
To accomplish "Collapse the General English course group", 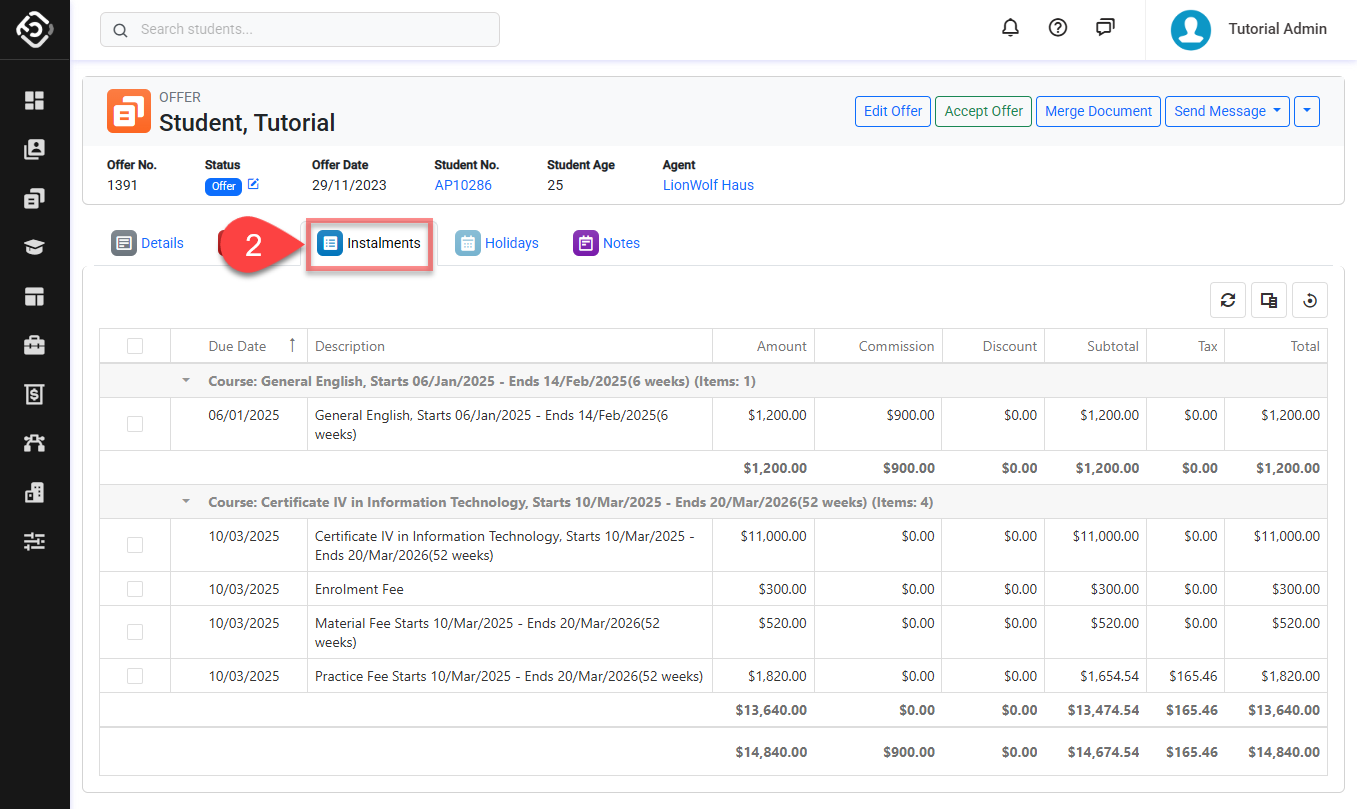I will [186, 381].
